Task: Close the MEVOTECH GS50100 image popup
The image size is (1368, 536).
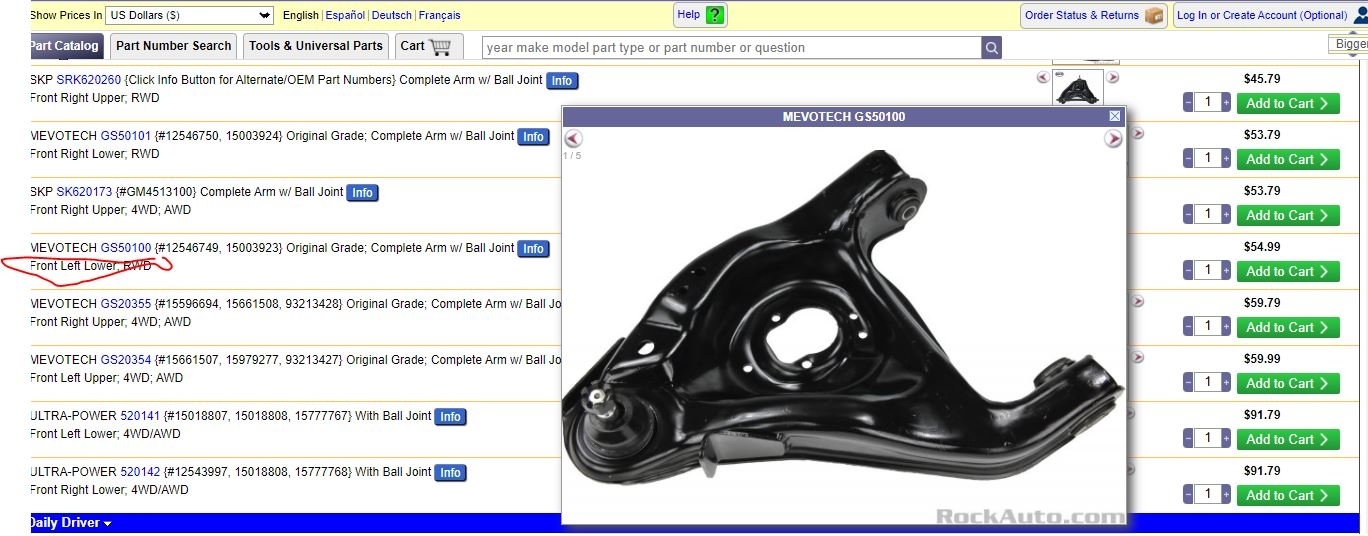Action: (x=1115, y=116)
